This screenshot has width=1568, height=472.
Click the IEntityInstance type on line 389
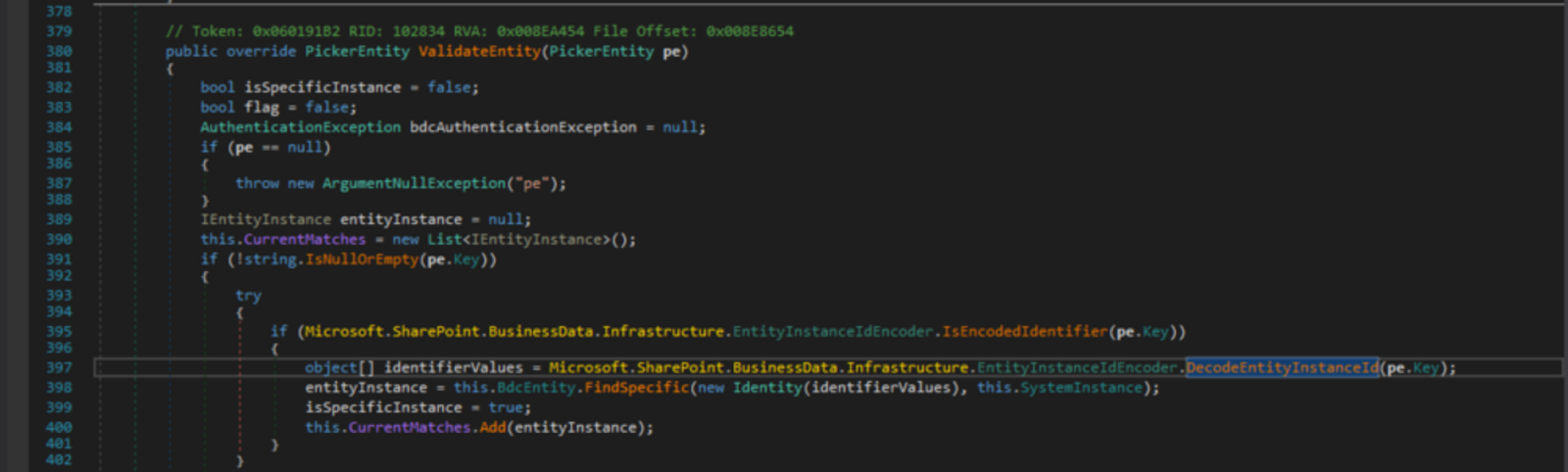pyautogui.click(x=266, y=219)
